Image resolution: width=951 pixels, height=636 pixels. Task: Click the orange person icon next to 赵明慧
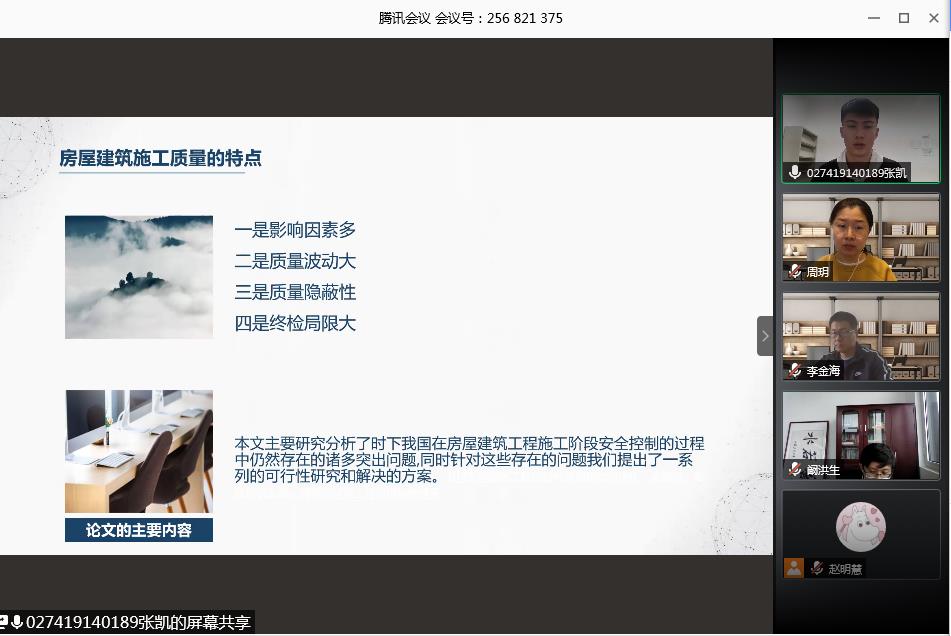tap(794, 568)
